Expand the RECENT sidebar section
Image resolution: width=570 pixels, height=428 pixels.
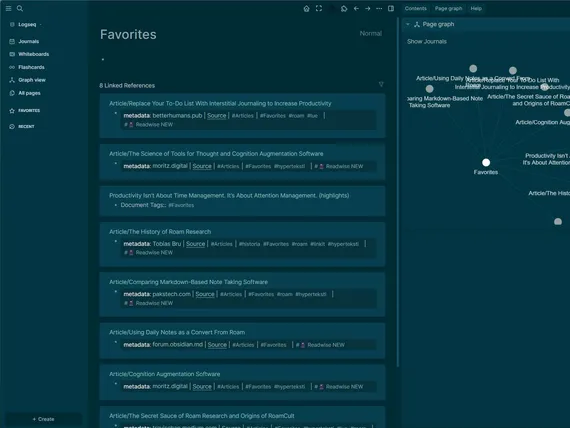click(x=26, y=127)
